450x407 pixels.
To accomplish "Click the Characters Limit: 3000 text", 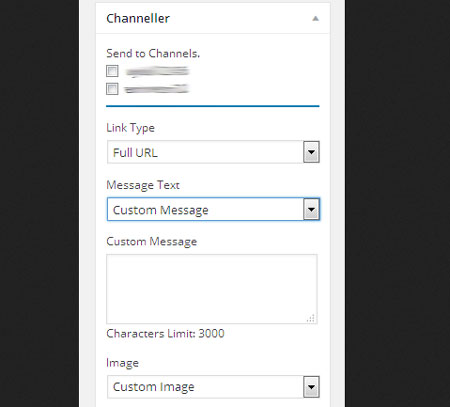I will coord(165,334).
